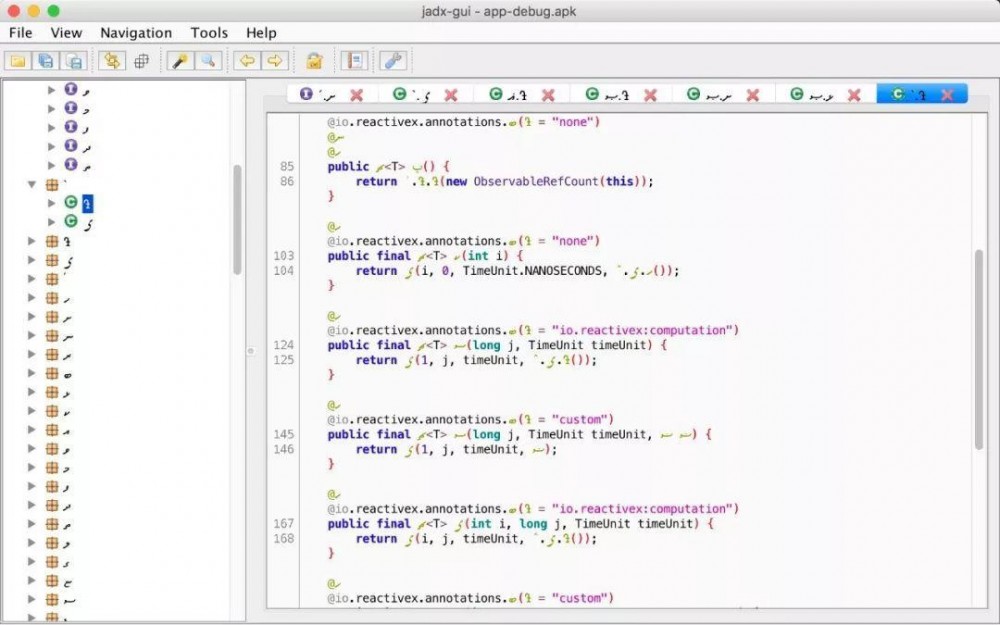Image resolution: width=1000 pixels, height=625 pixels.
Task: Click the Open file folder icon
Action: click(x=18, y=61)
